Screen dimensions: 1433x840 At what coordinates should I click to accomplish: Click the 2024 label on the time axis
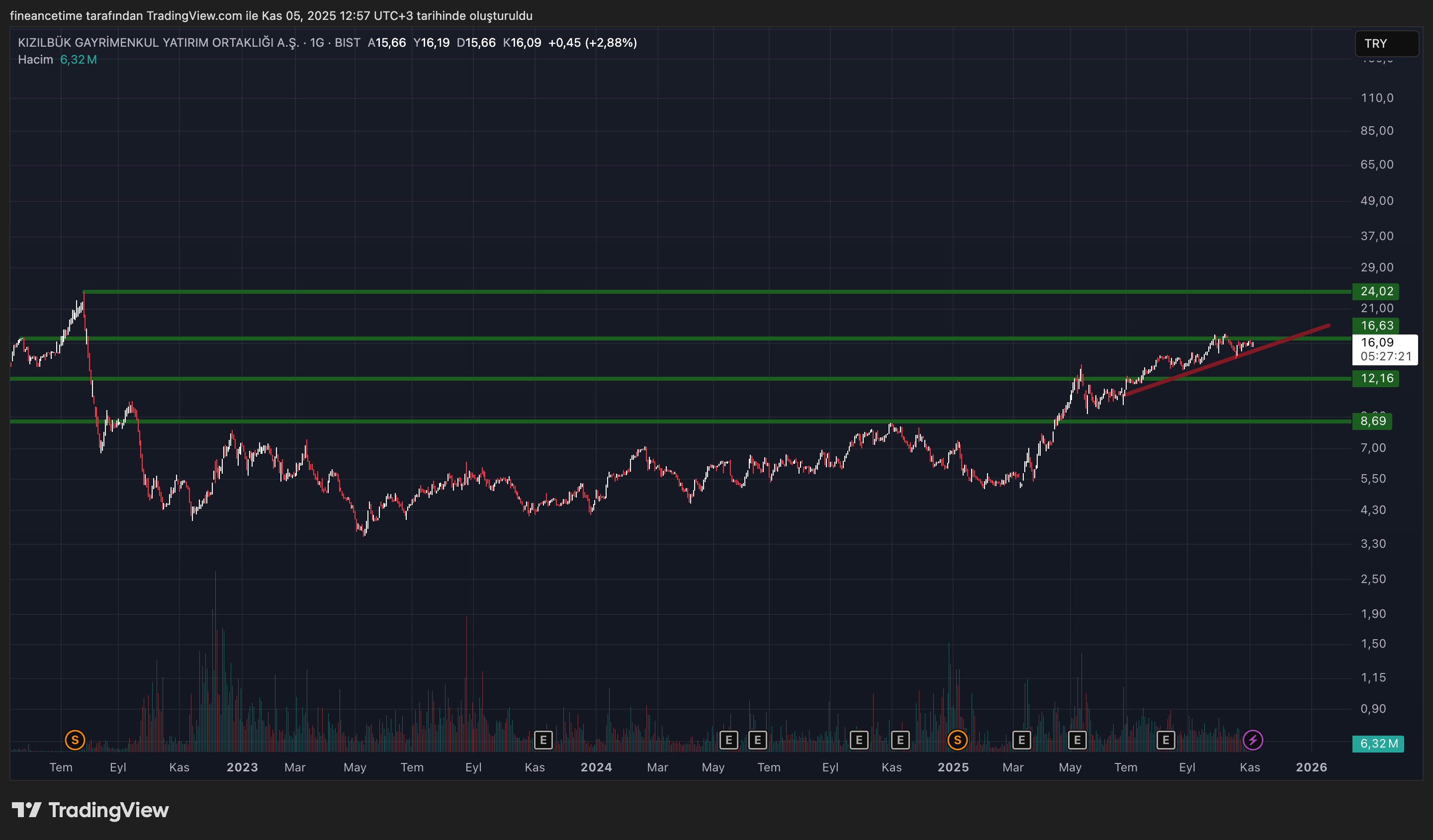coord(596,767)
